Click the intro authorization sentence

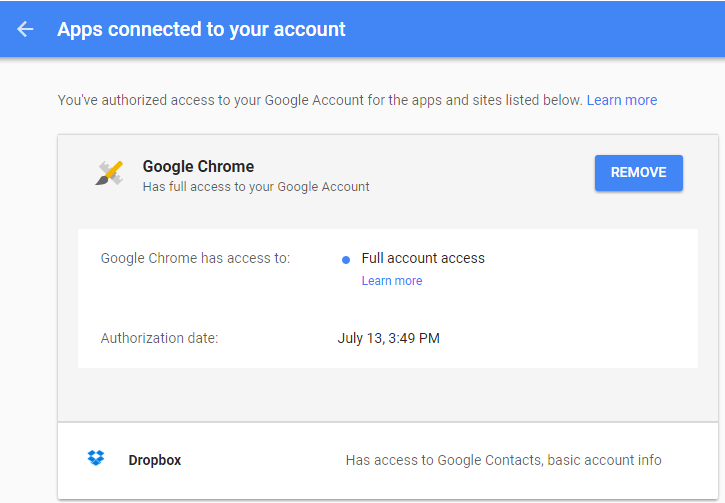pyautogui.click(x=319, y=100)
